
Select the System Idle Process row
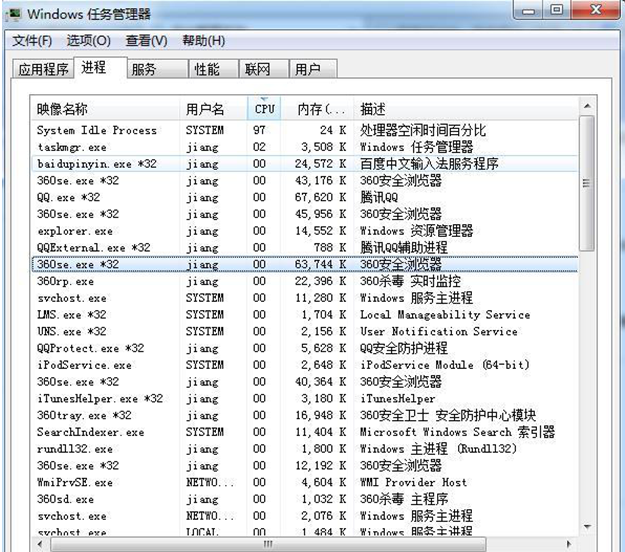pos(305,130)
